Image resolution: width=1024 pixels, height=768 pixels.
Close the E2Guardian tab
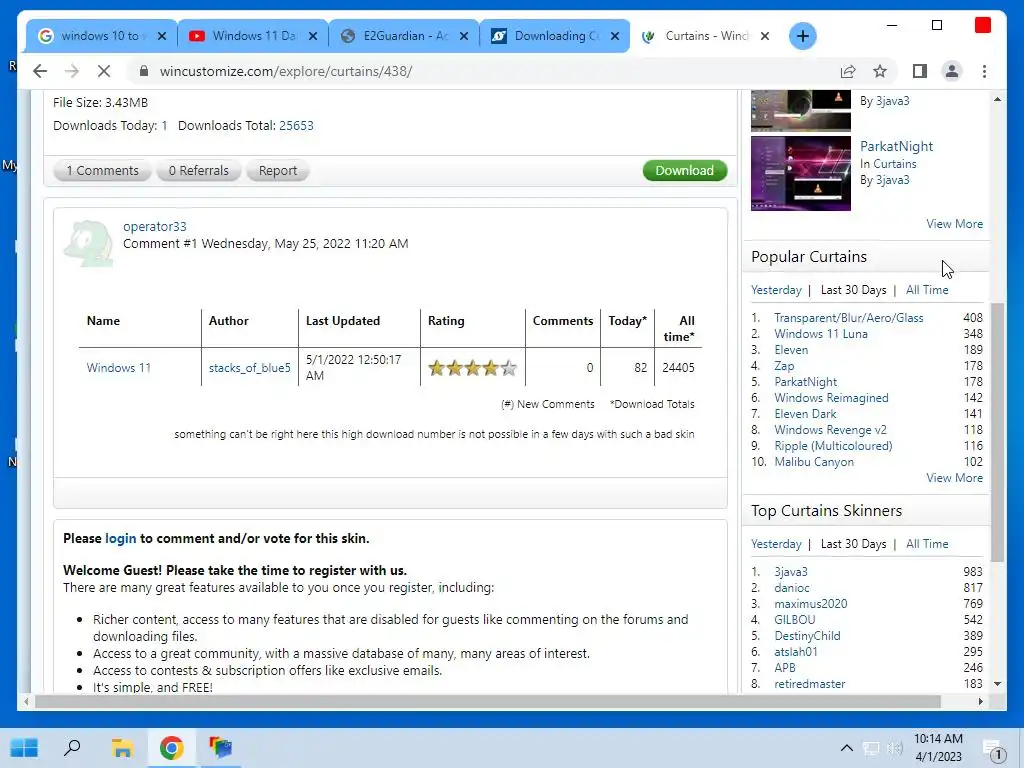click(x=464, y=36)
